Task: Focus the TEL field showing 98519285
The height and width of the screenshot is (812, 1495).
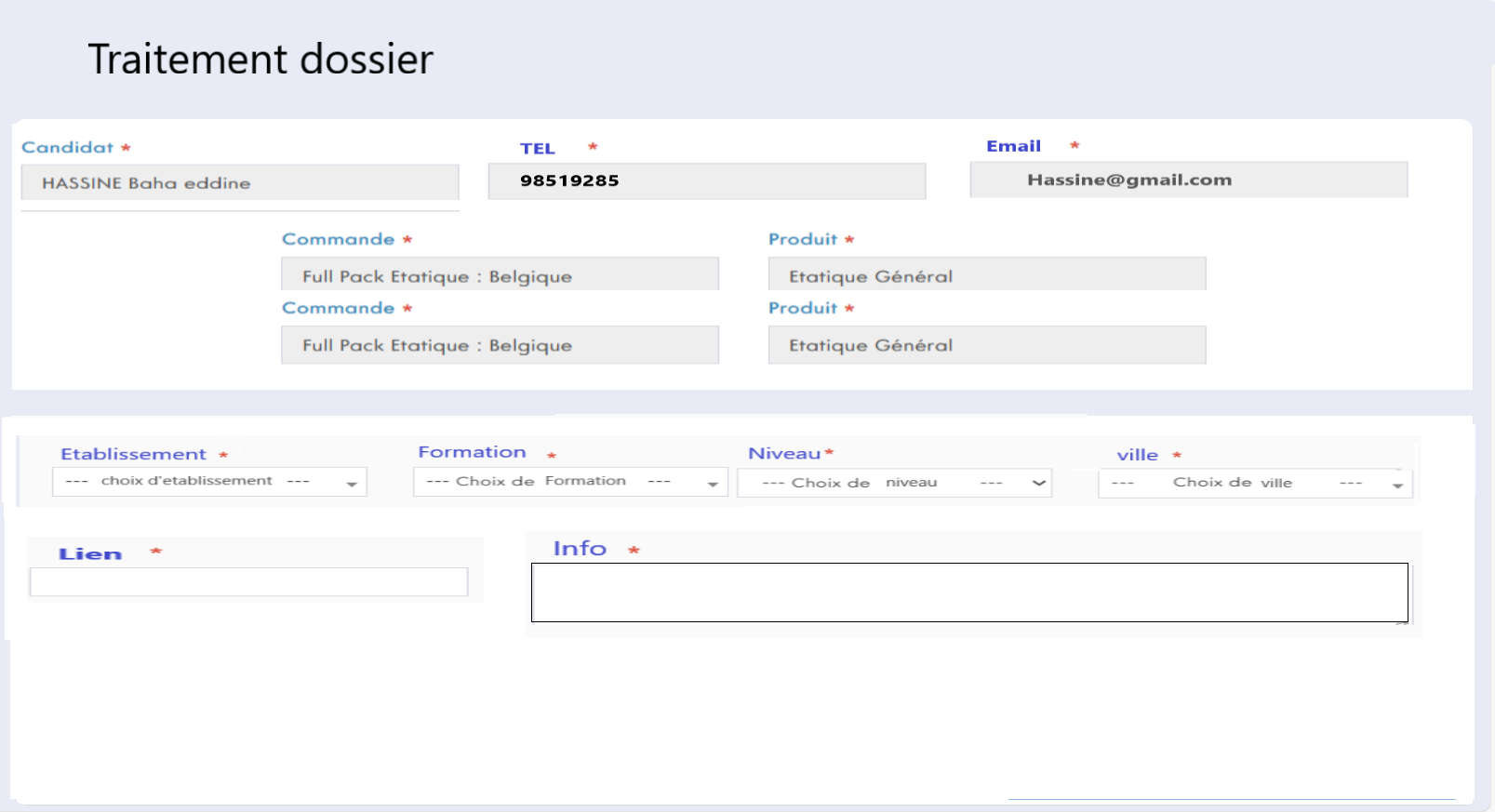Action: (706, 181)
